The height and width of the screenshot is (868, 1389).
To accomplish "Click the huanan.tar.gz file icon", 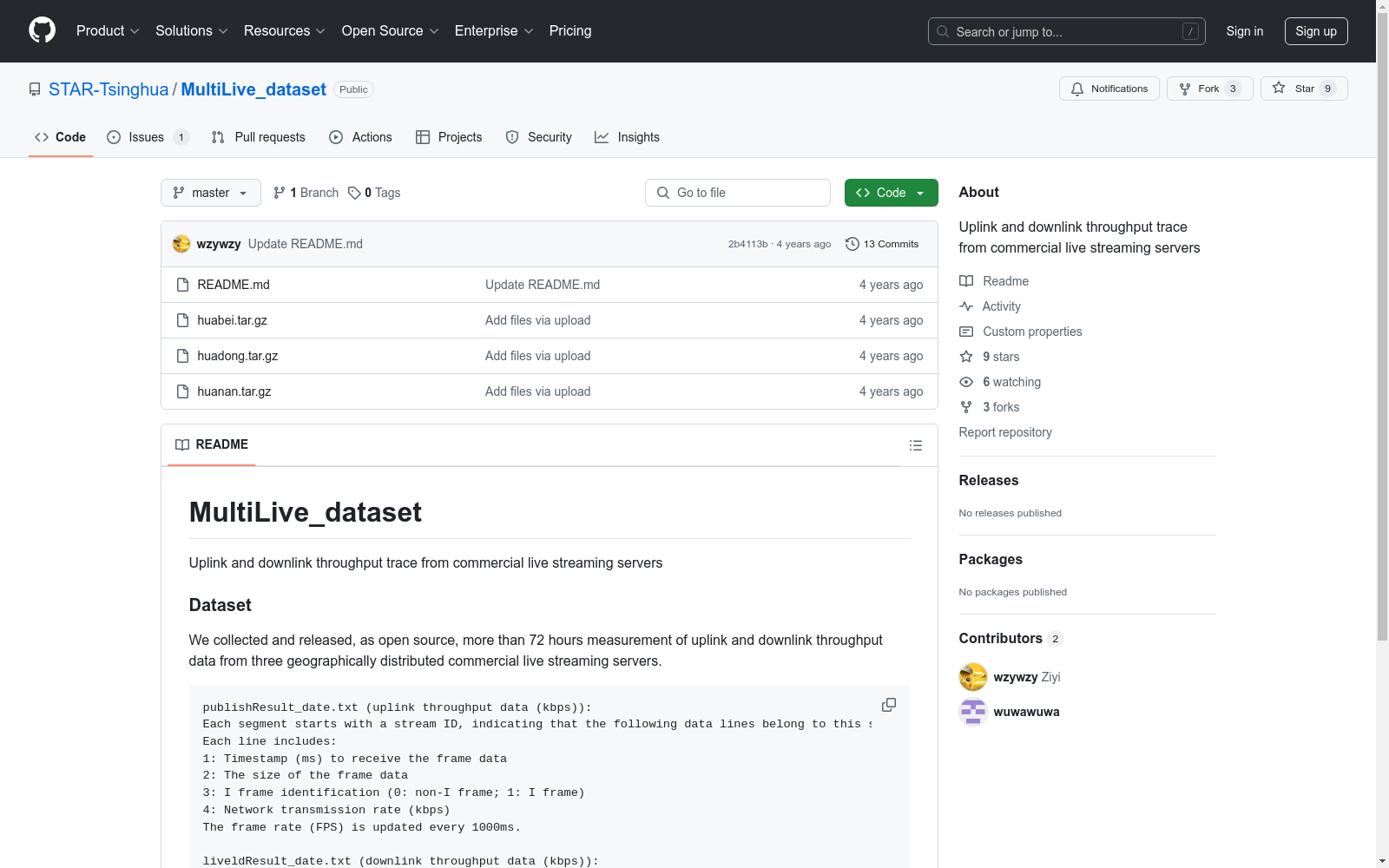I will click(182, 391).
